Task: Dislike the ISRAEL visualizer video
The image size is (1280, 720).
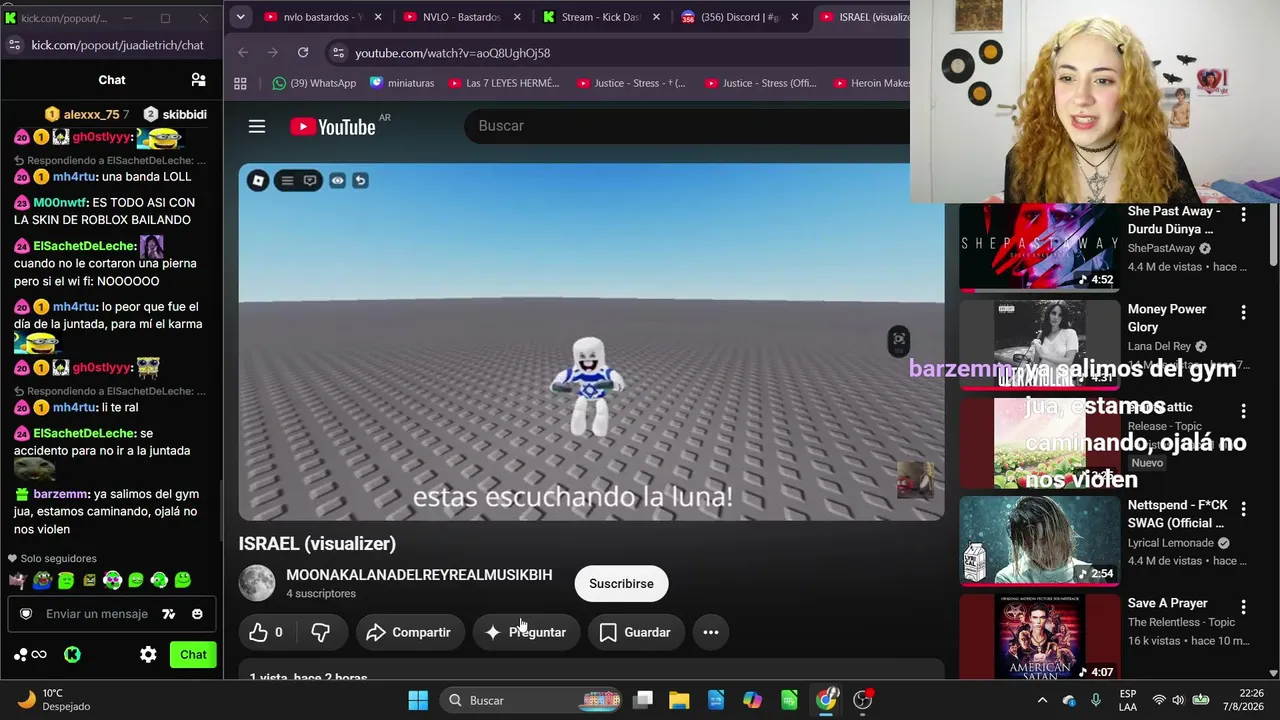Action: 321,632
